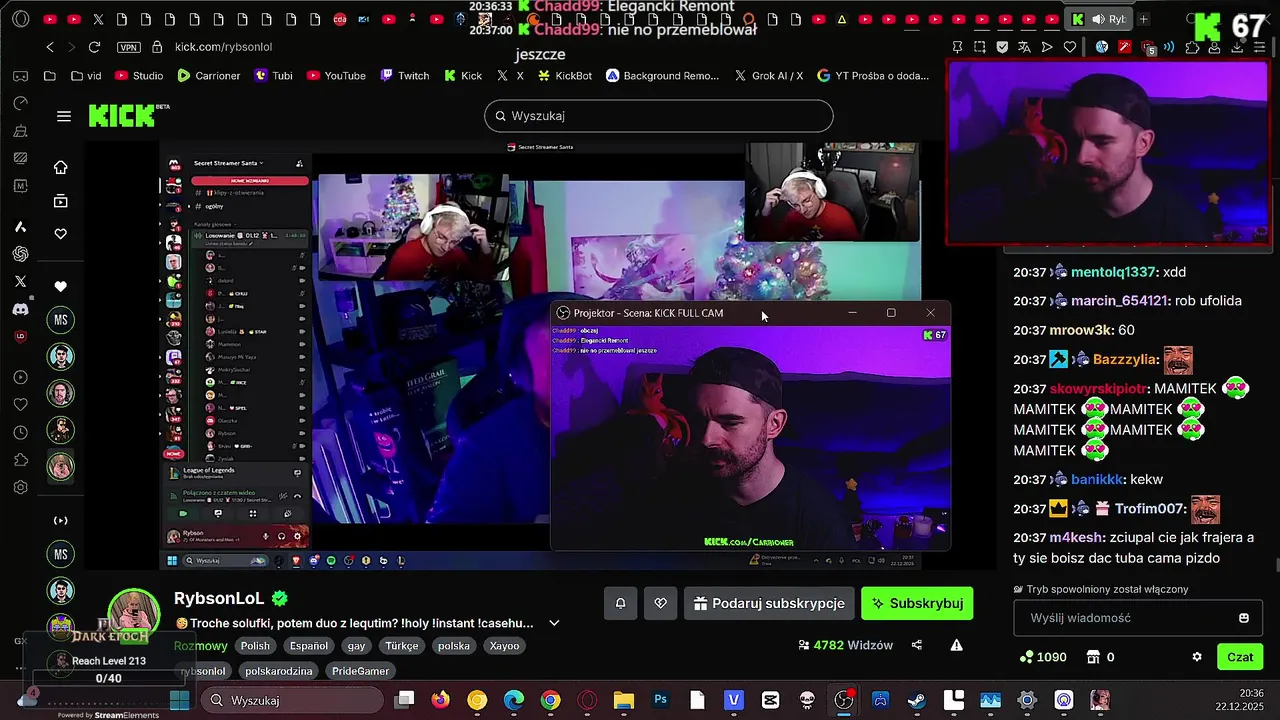1280x720 pixels.
Task: Report the stream via warning icon
Action: click(956, 645)
